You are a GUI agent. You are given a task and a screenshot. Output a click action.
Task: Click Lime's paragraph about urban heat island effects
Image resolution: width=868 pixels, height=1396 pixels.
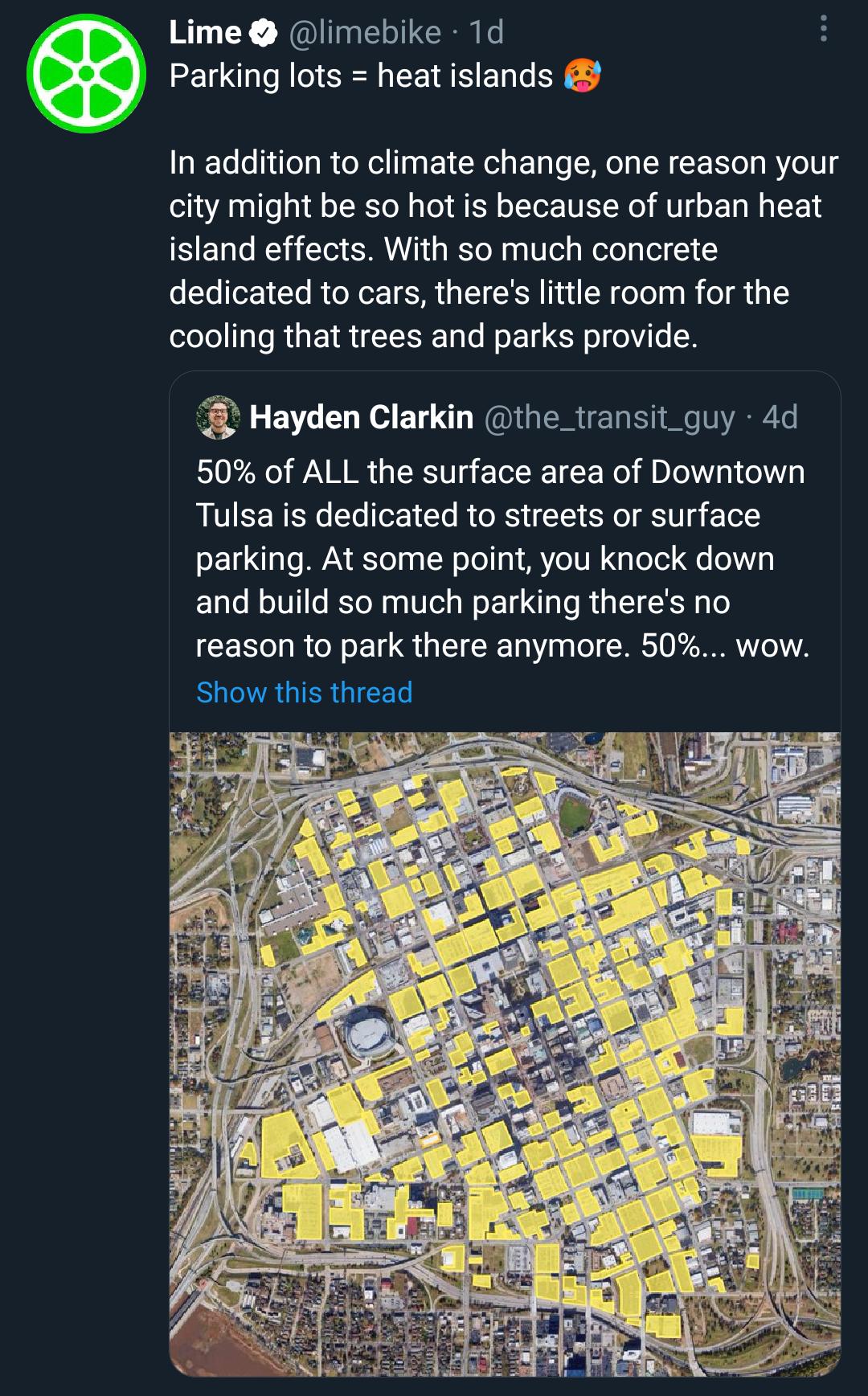[x=503, y=249]
